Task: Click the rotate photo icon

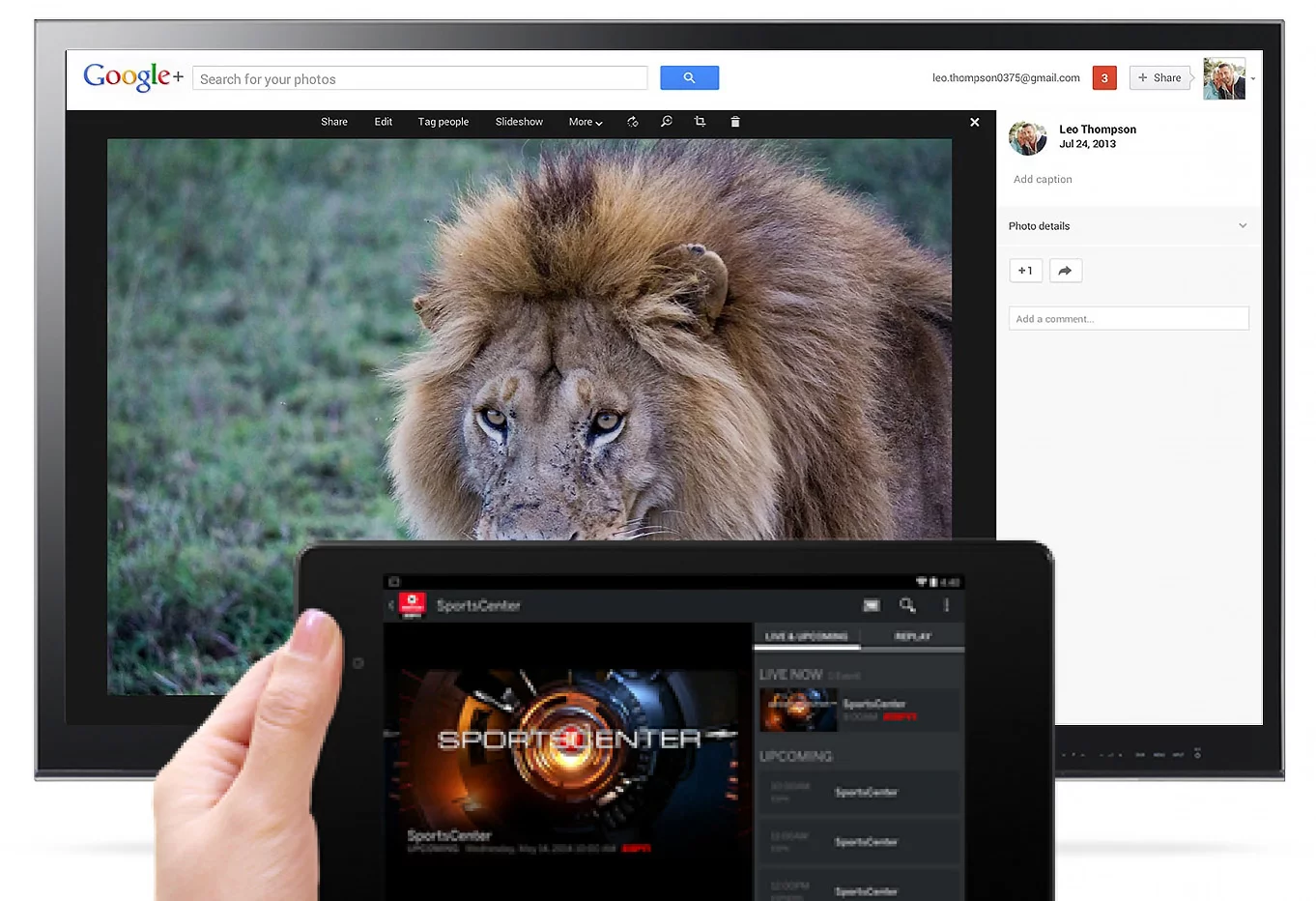Action: 633,121
